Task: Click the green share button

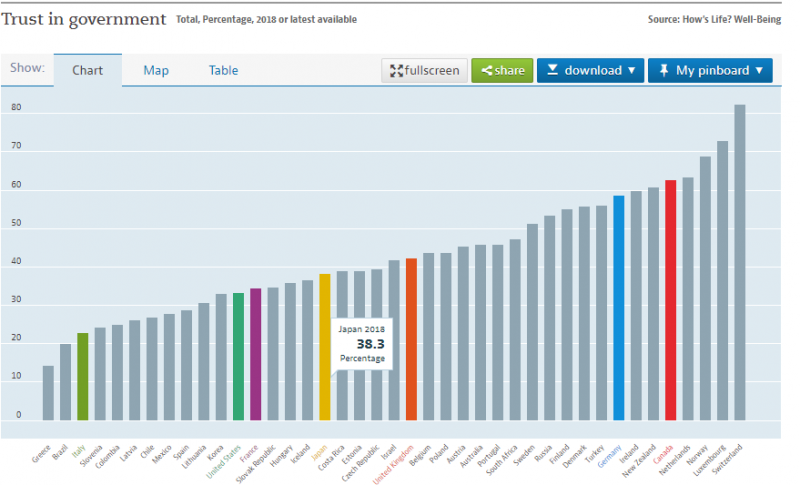Action: coord(502,71)
